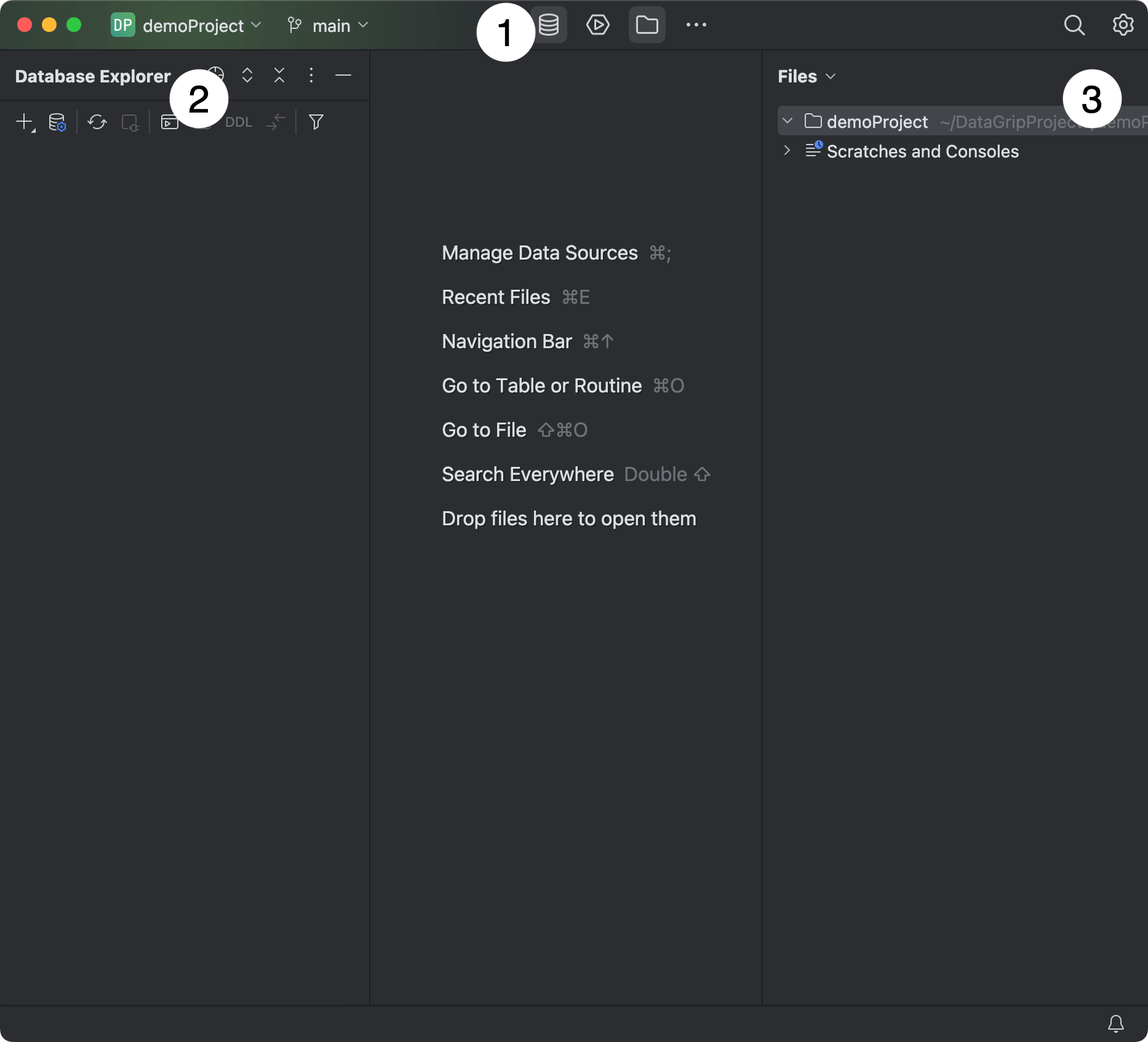
Task: Open the notifications bell
Action: click(1116, 1024)
